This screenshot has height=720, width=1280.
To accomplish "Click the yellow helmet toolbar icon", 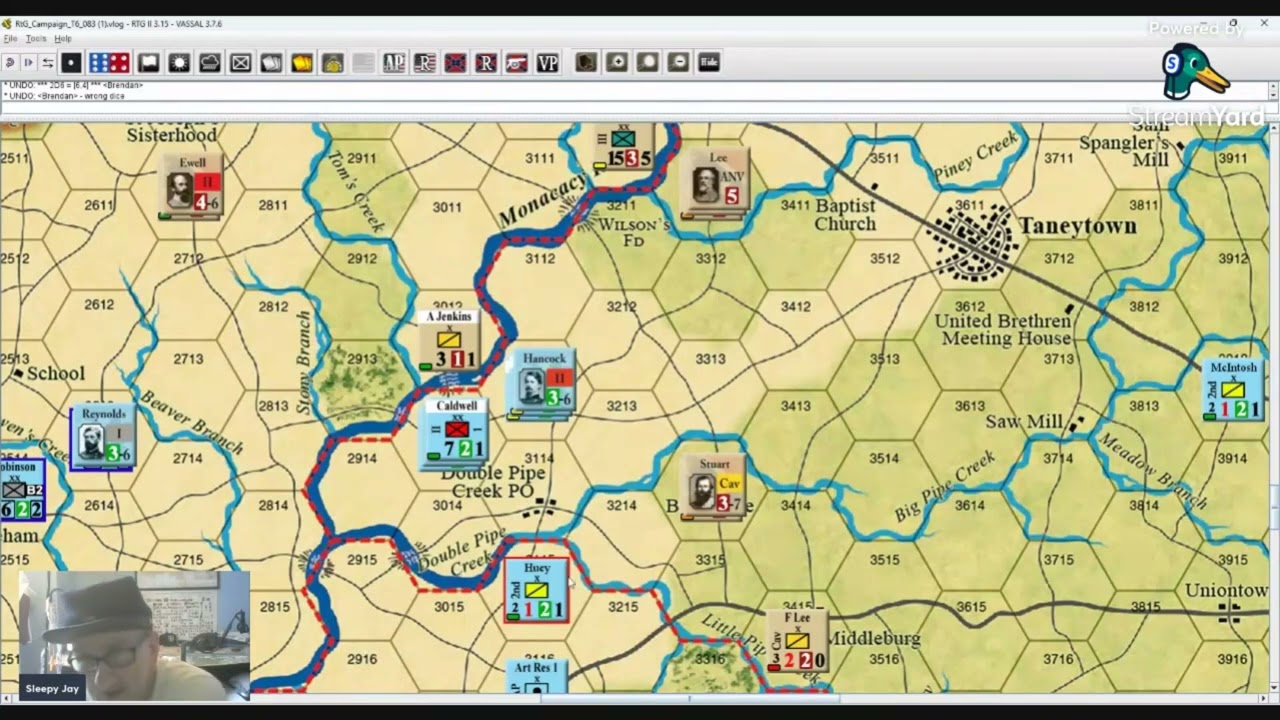I will pyautogui.click(x=333, y=63).
